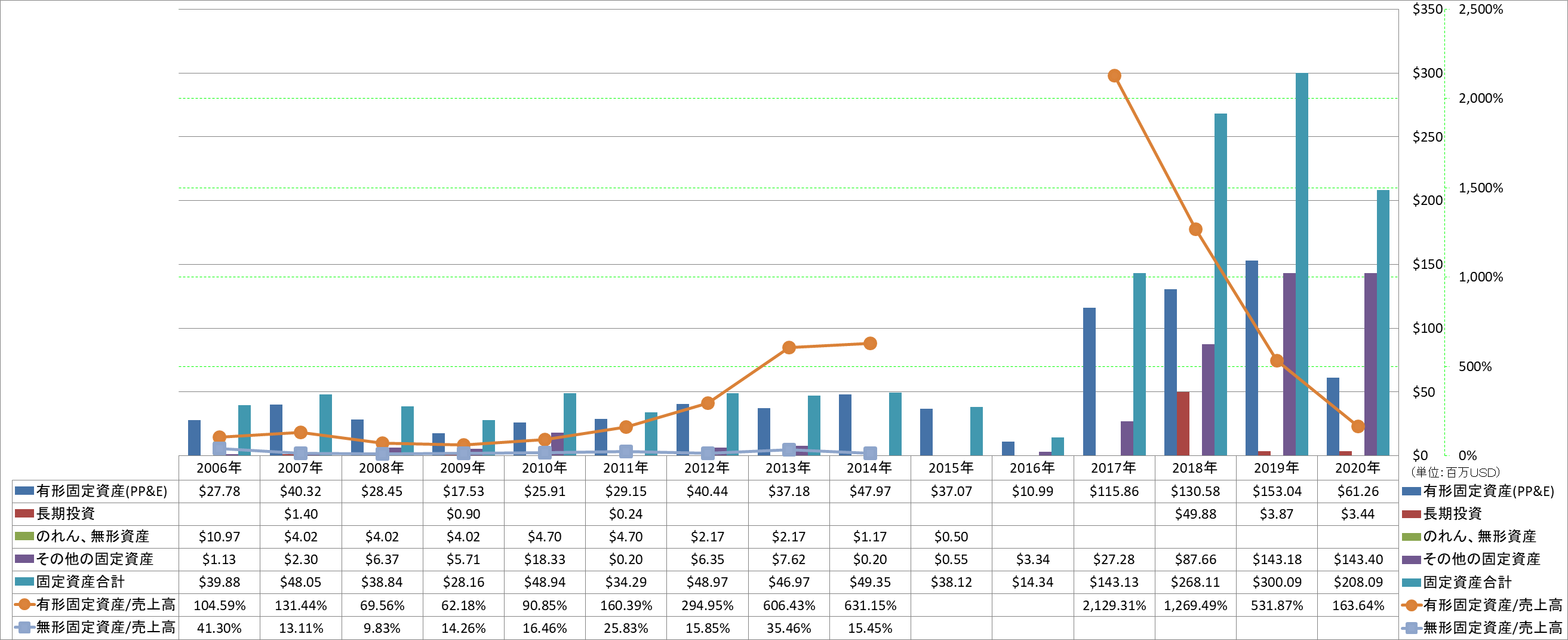This screenshot has height=640, width=1568.
Task: Select the 2013 orange line data marker
Action: (x=789, y=348)
